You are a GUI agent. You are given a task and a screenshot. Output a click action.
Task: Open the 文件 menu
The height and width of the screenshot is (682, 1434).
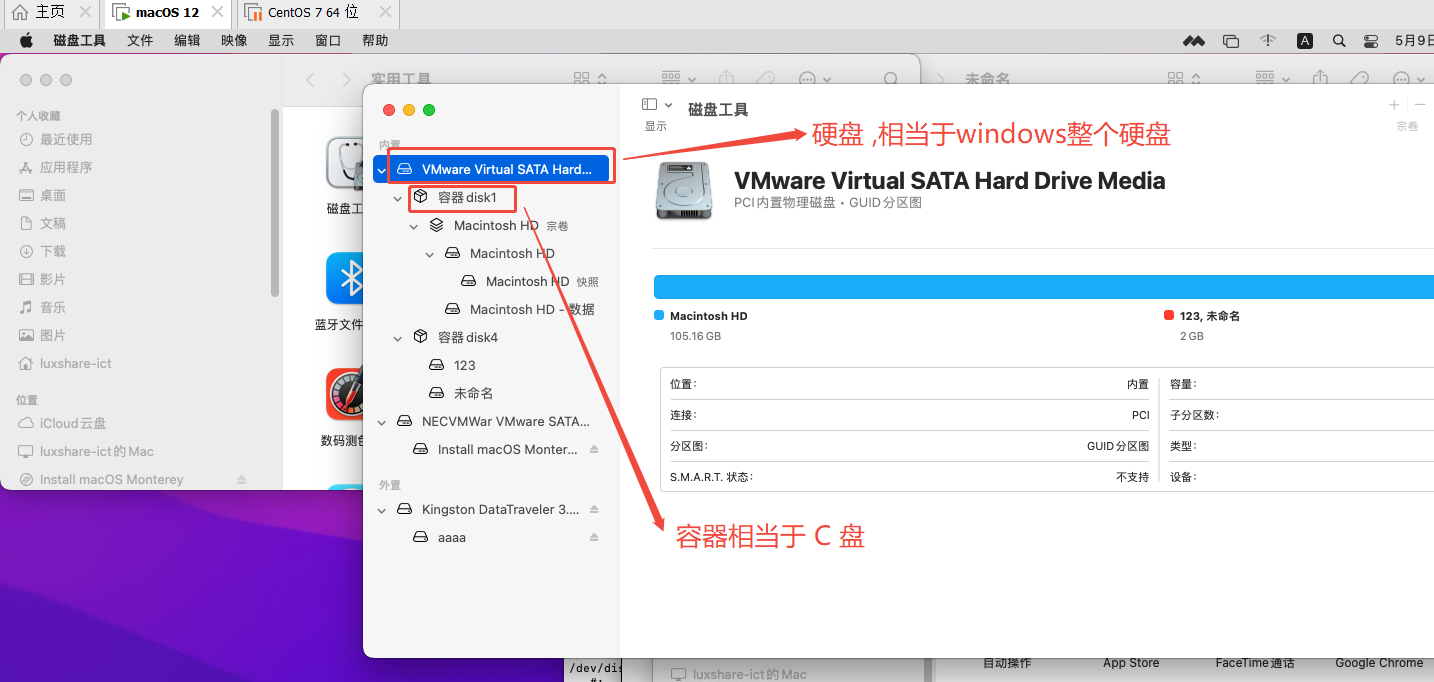[x=140, y=41]
